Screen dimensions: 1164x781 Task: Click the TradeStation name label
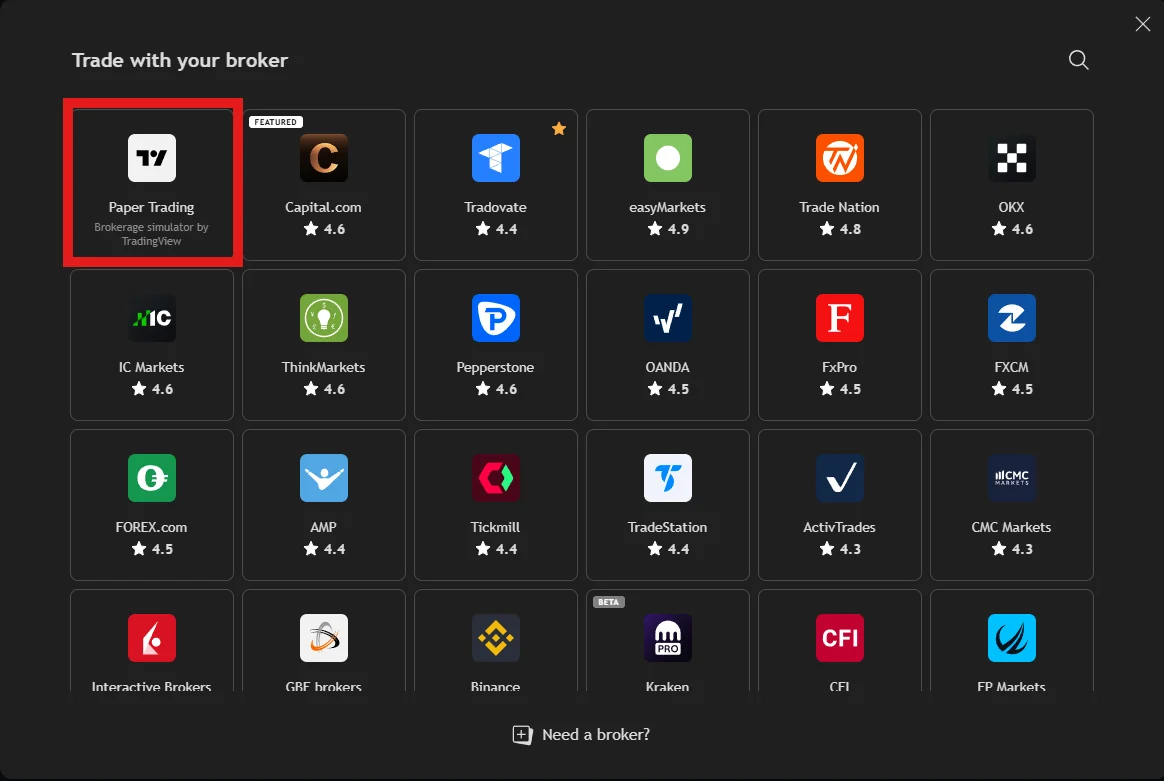click(x=667, y=527)
